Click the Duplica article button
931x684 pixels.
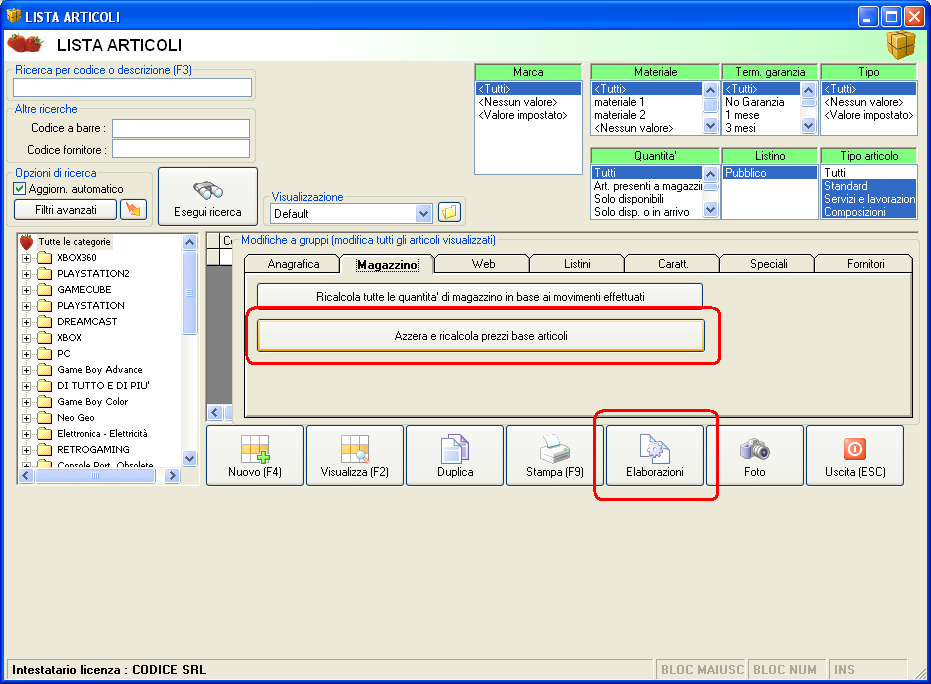coord(455,455)
